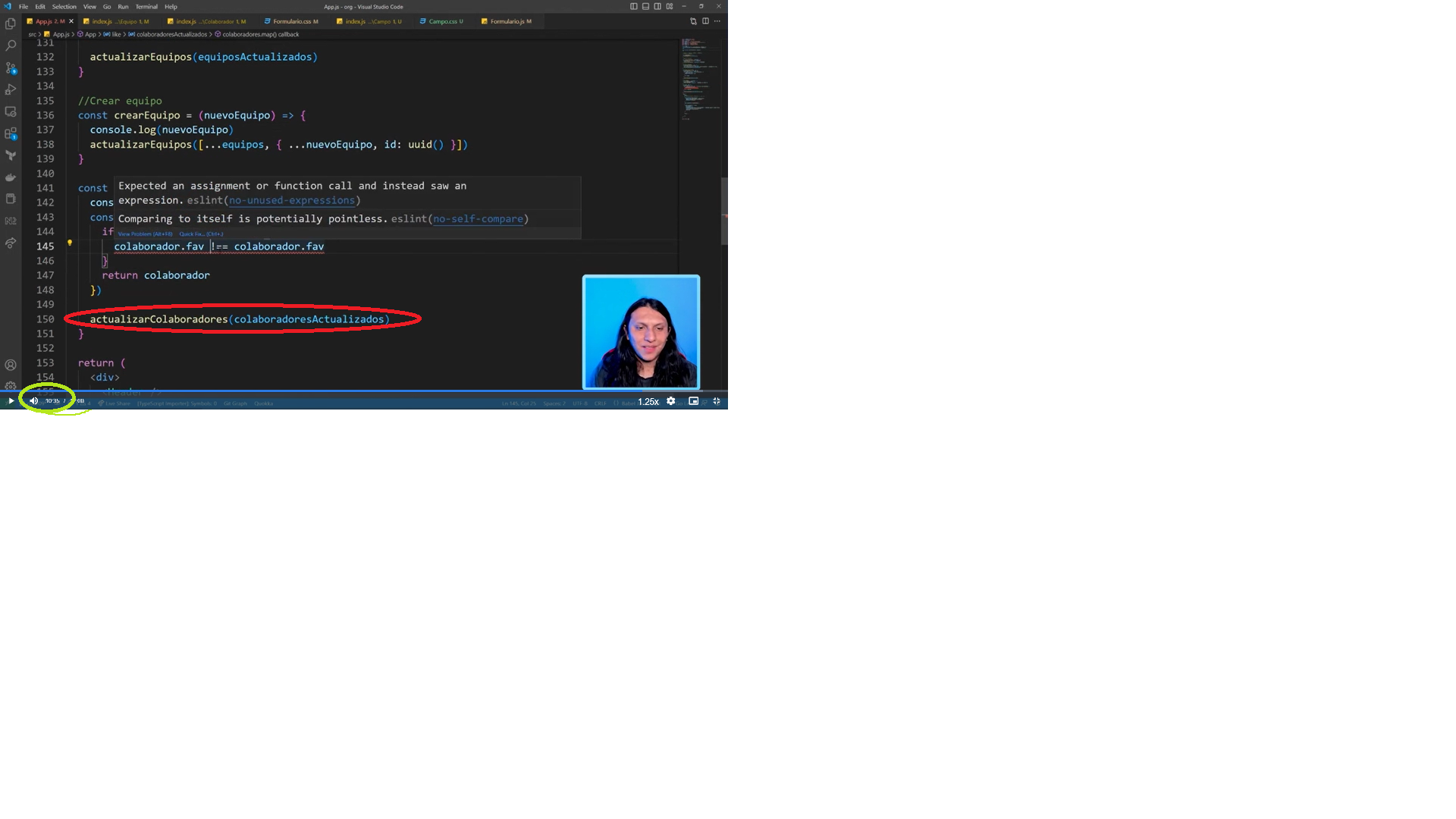Open the no-unused-expressions eslint rule link
The image size is (1456, 819).
point(292,201)
